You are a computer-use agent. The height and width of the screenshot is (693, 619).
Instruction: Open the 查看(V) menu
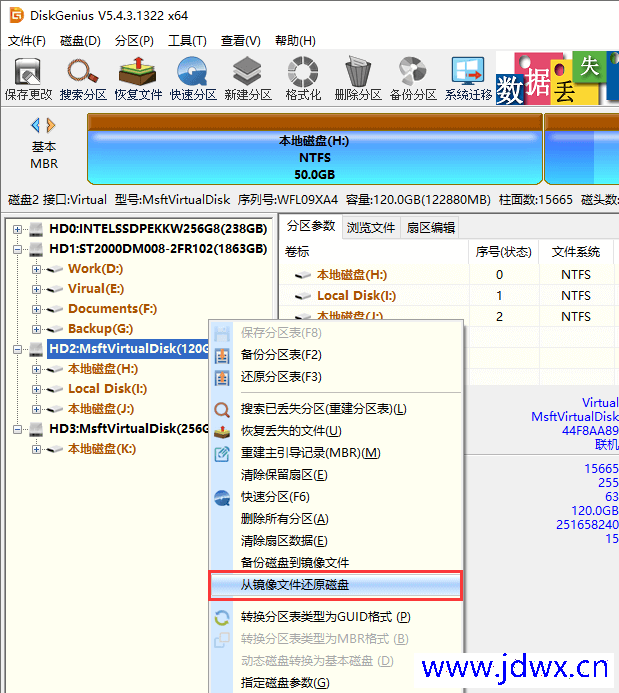[241, 41]
